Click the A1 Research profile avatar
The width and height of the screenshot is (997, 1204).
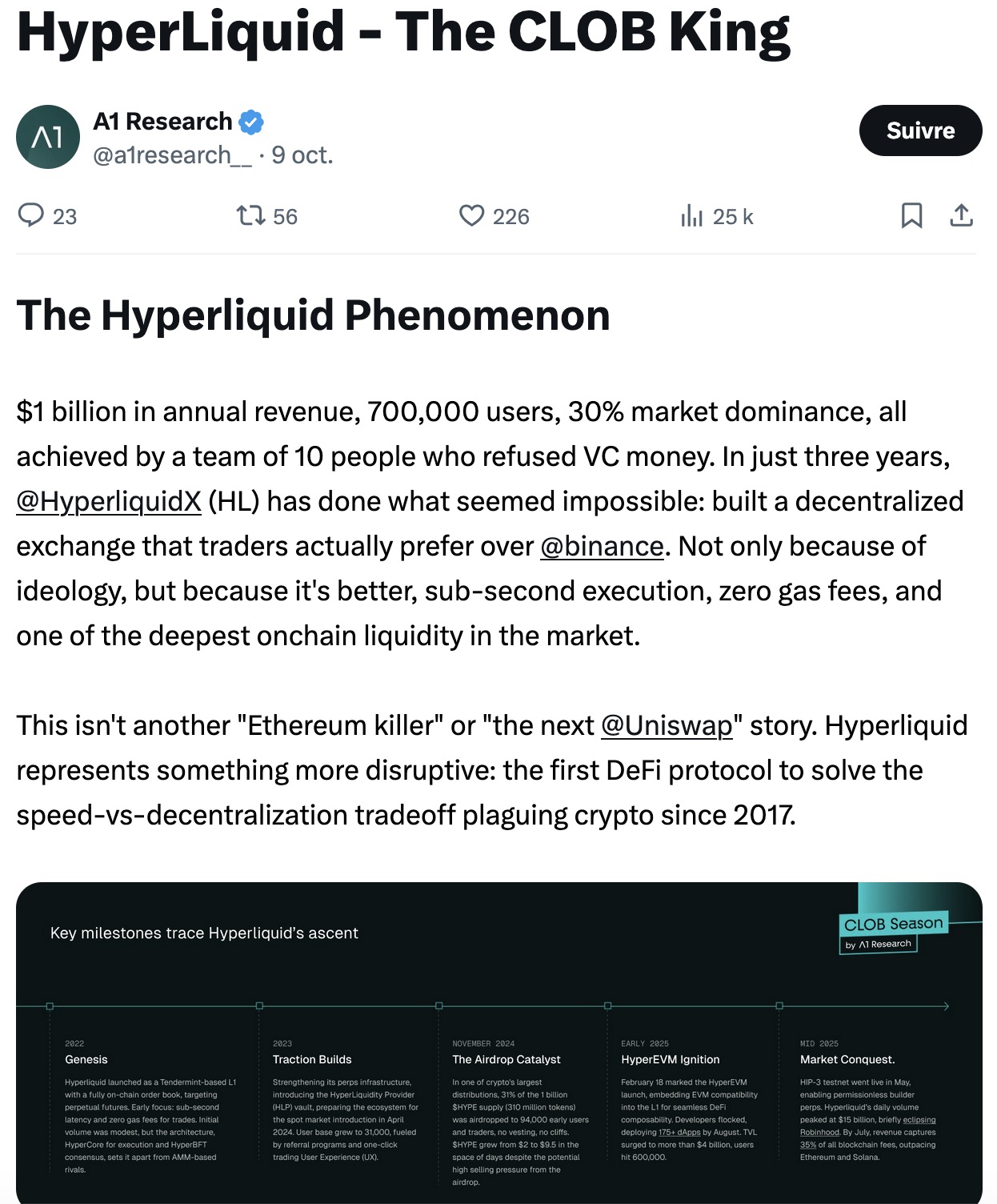48,137
